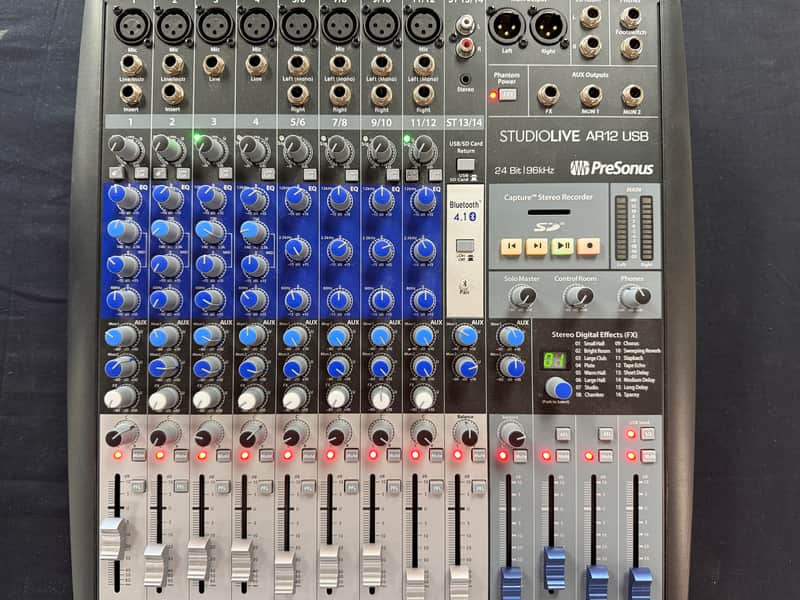Tap the PreSonus logo
This screenshot has width=800, height=600.
pos(611,168)
